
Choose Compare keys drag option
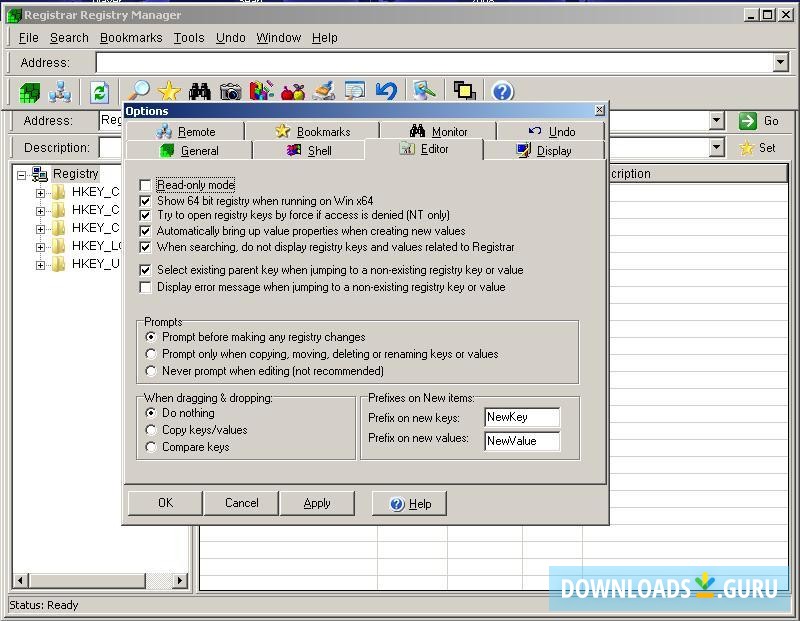pos(151,446)
